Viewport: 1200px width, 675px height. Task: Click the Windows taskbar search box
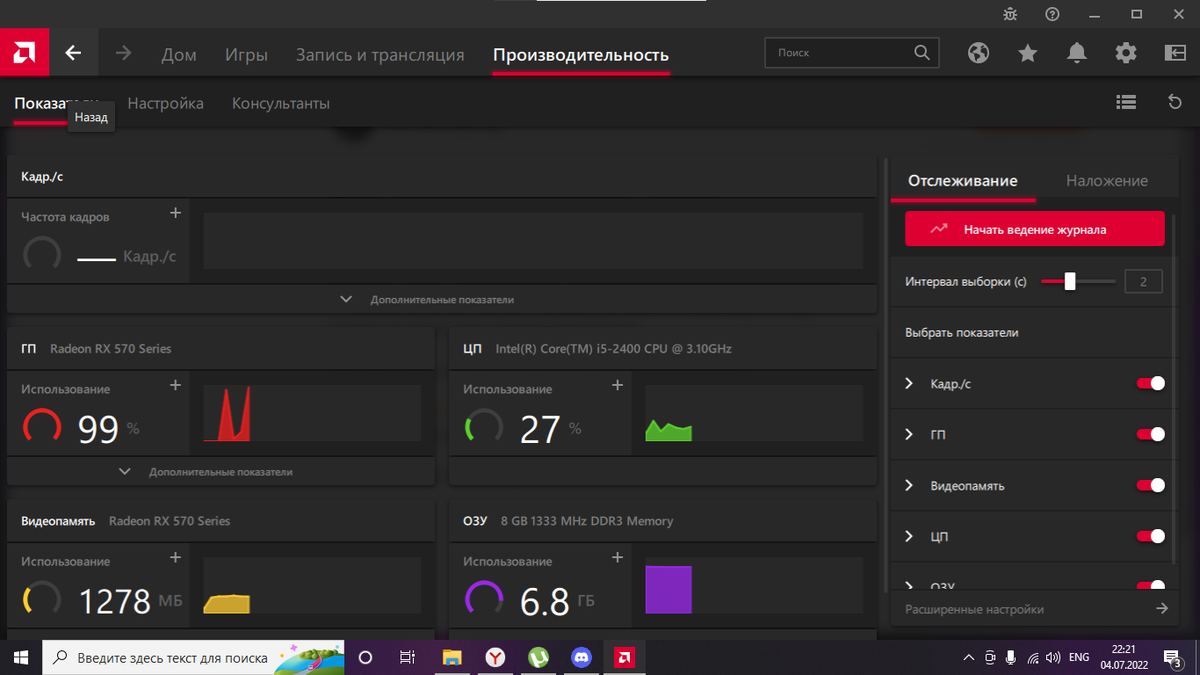point(193,657)
